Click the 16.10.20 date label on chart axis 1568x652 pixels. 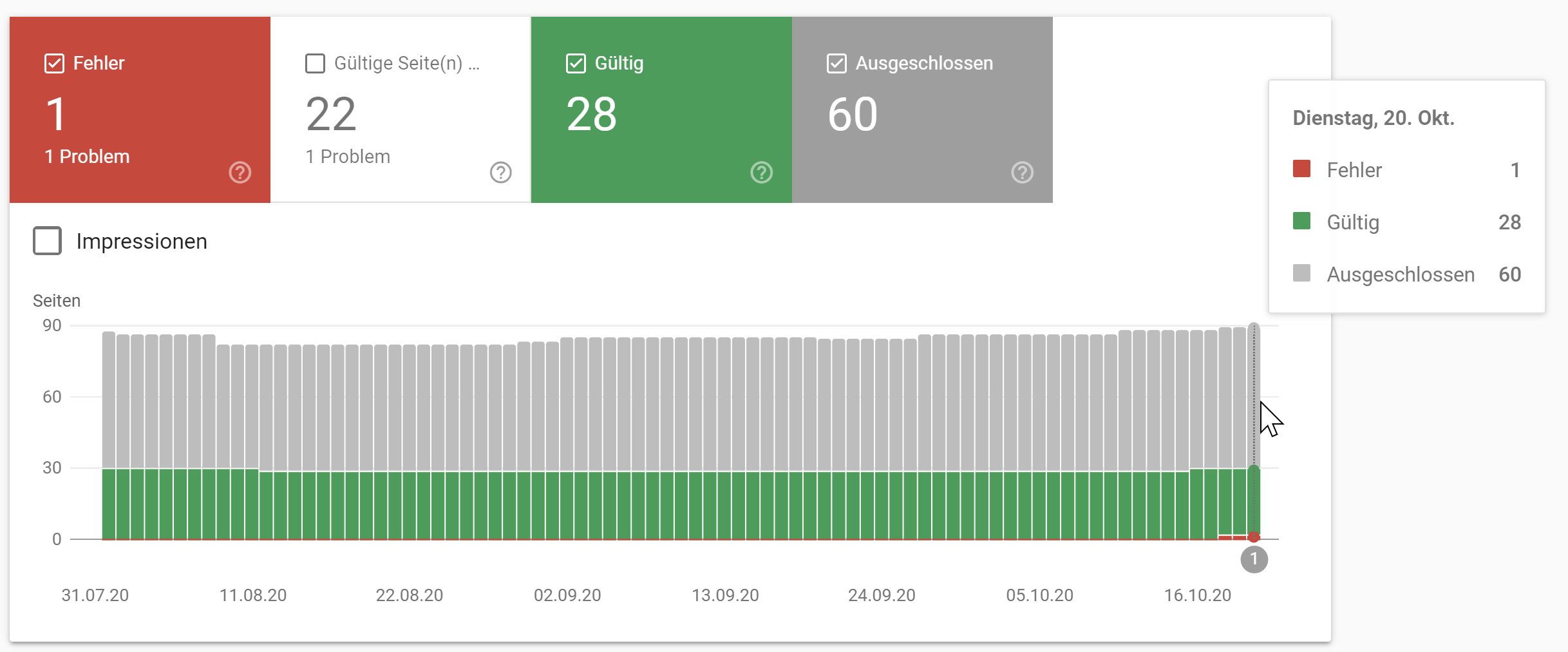point(1198,595)
